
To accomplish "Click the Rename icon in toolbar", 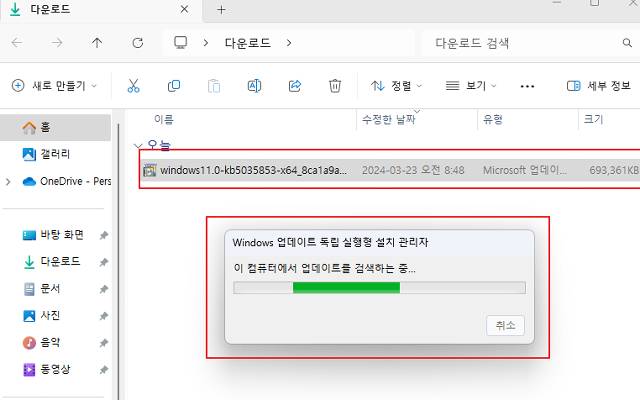I will [x=254, y=86].
